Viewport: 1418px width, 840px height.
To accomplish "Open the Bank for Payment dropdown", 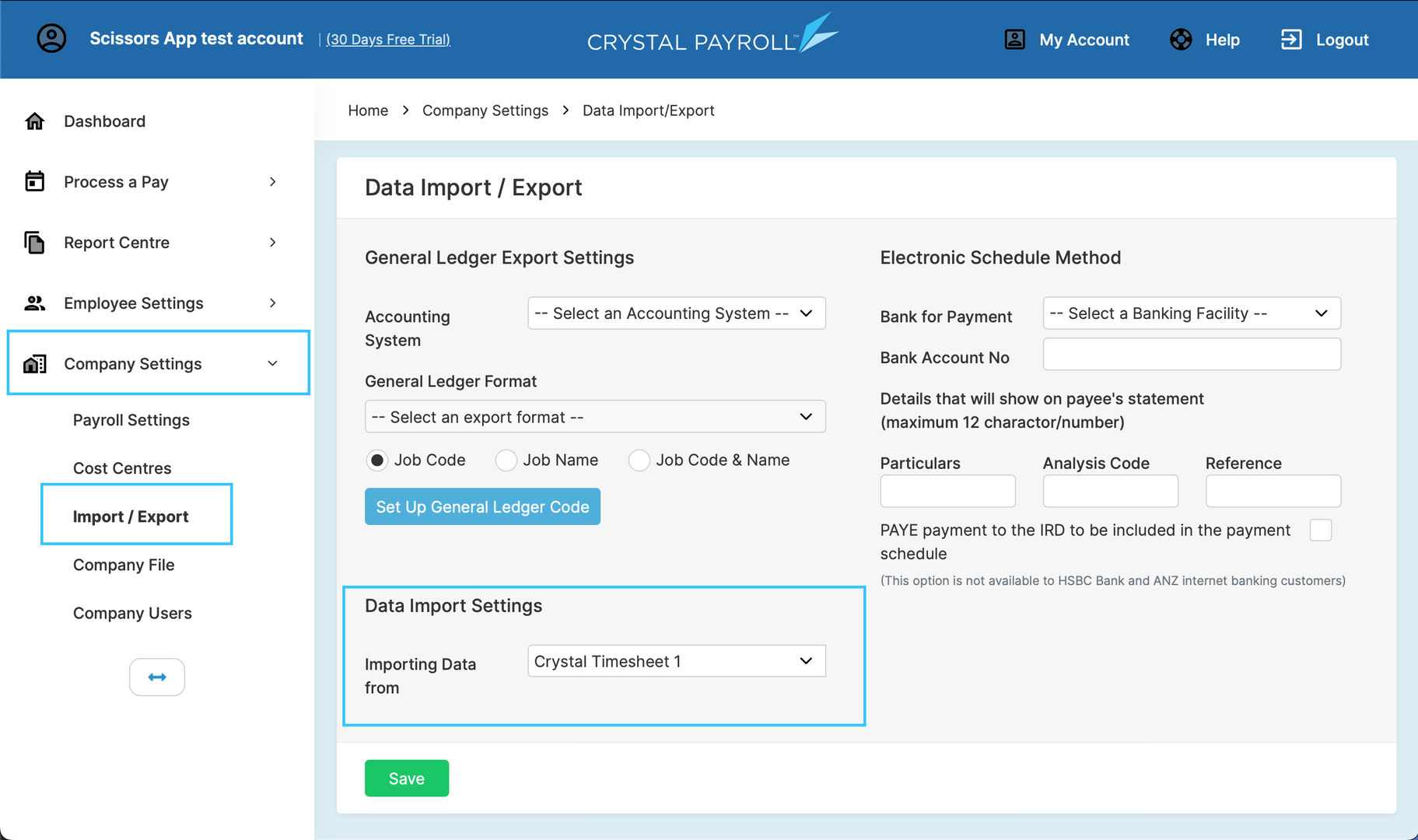I will click(x=1192, y=313).
